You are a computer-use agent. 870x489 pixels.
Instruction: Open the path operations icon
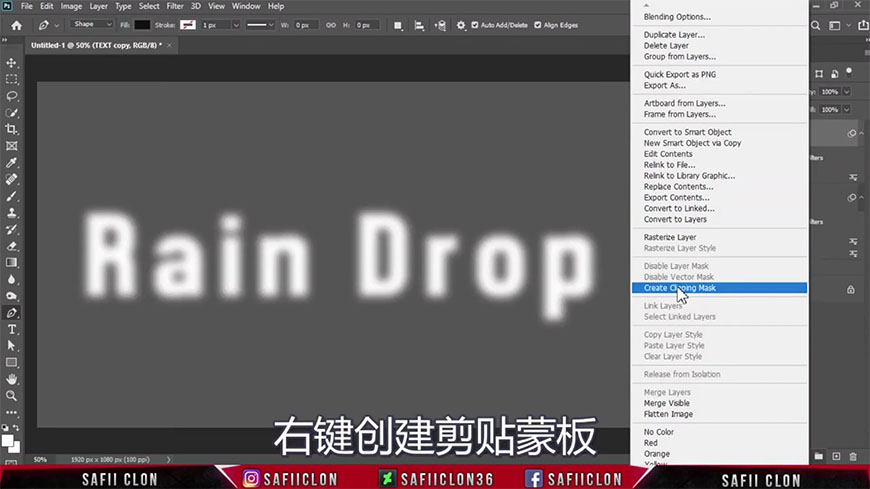click(398, 26)
